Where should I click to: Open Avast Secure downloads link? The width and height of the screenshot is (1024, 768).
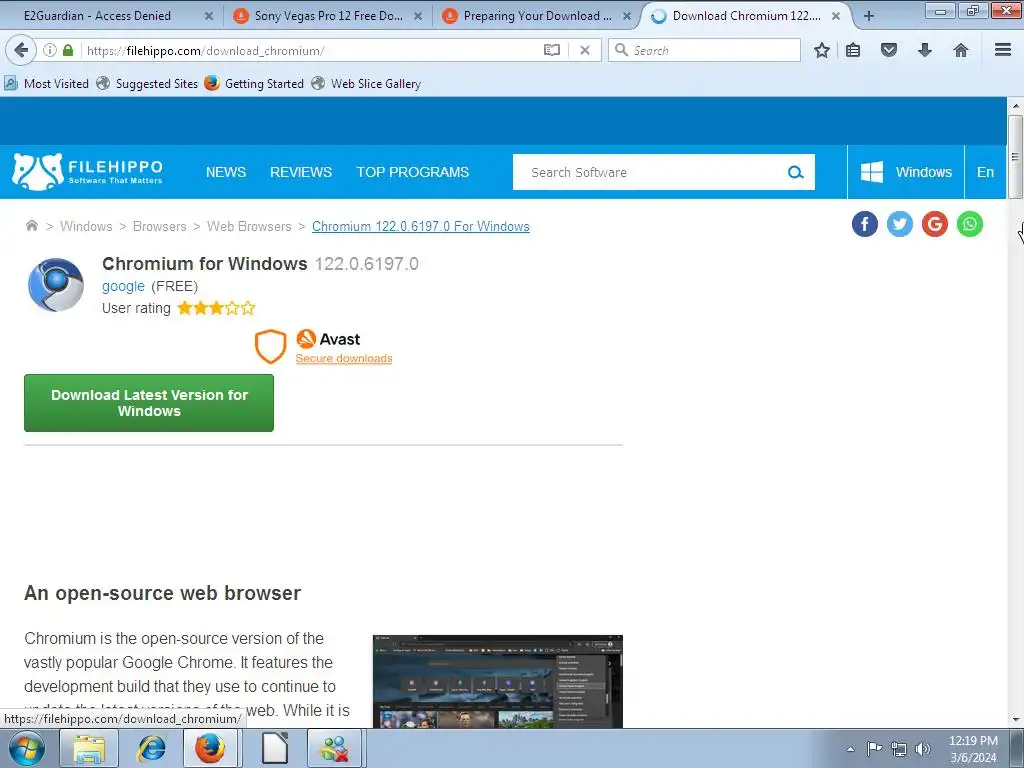344,358
